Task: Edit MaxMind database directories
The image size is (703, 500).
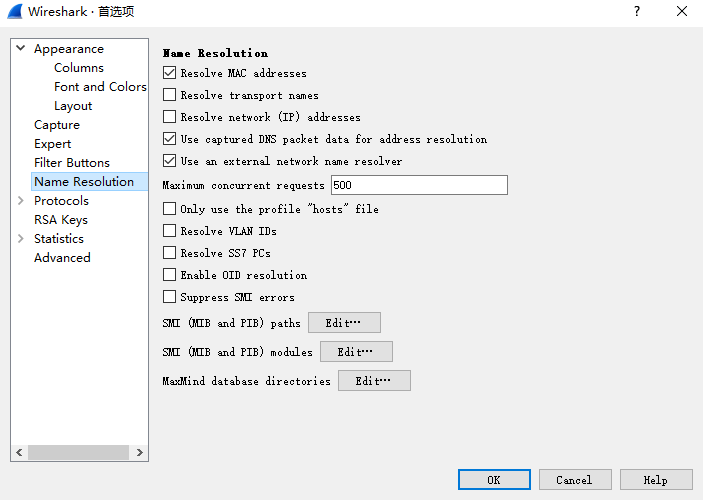Action: click(x=374, y=381)
